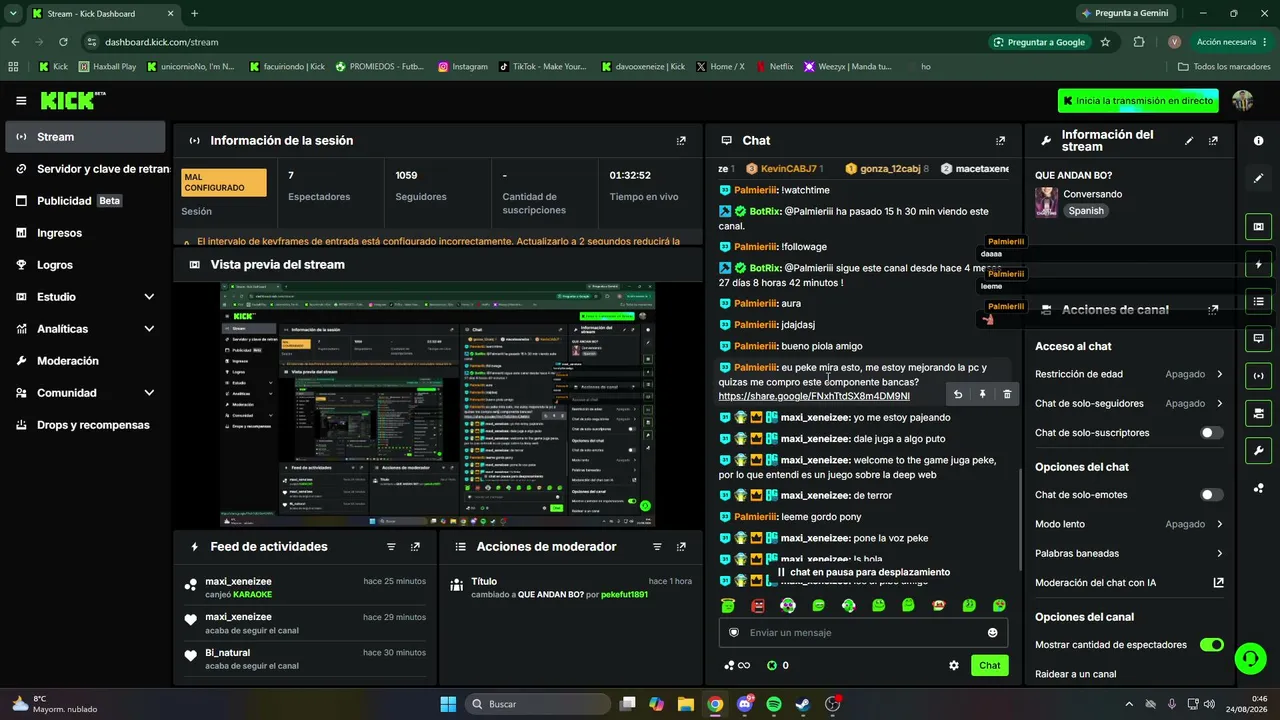This screenshot has width=1280, height=720.
Task: Open chat settings gear icon
Action: tap(954, 666)
